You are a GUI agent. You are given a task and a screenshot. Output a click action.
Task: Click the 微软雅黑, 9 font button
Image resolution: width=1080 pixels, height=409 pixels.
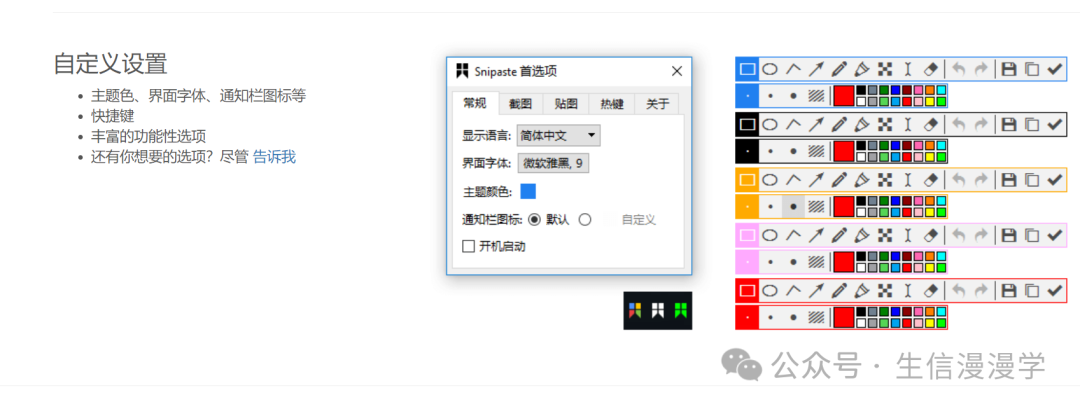coord(553,163)
